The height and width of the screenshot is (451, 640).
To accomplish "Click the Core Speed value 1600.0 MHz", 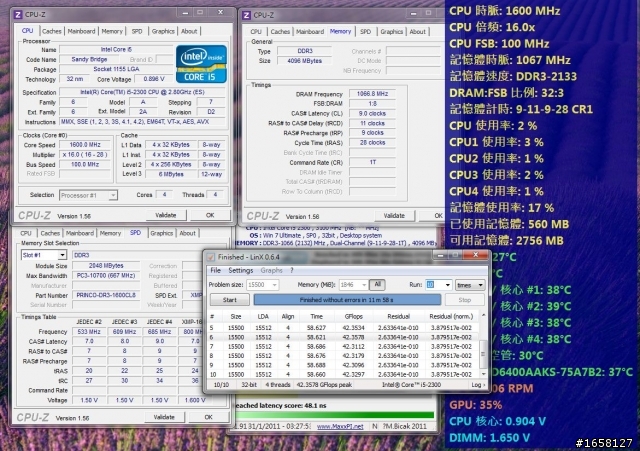I will tap(85, 145).
